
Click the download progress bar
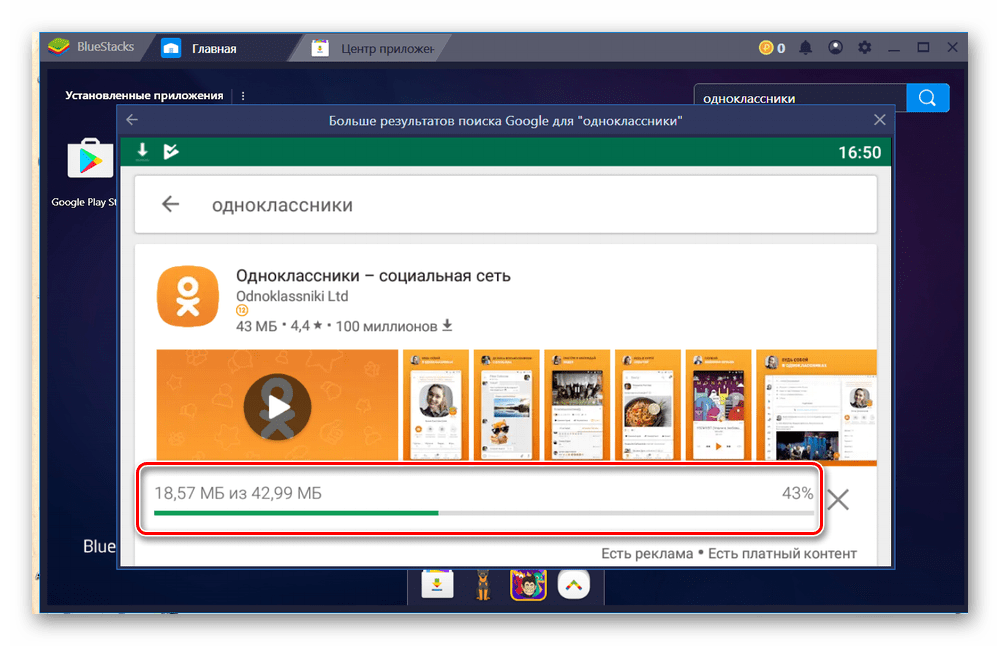[x=483, y=512]
